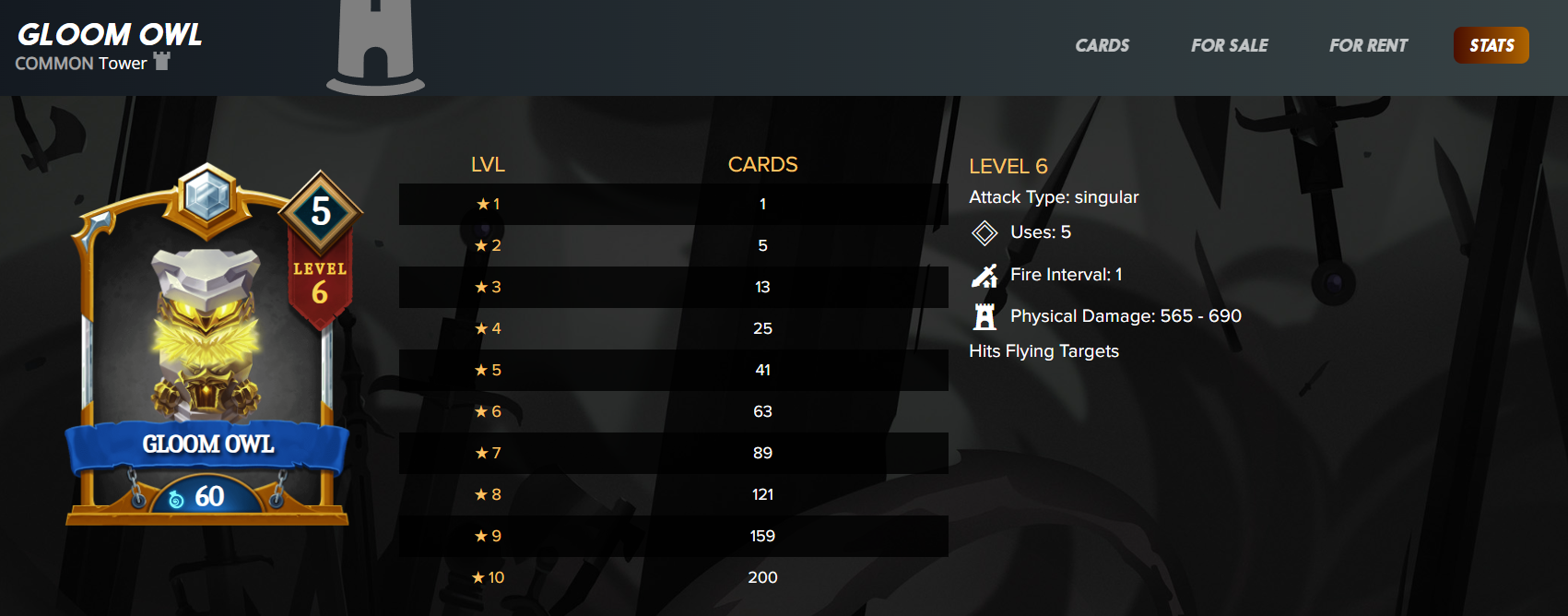Click the Gloom Owl card artwork
The image size is (1568, 616).
point(206,330)
